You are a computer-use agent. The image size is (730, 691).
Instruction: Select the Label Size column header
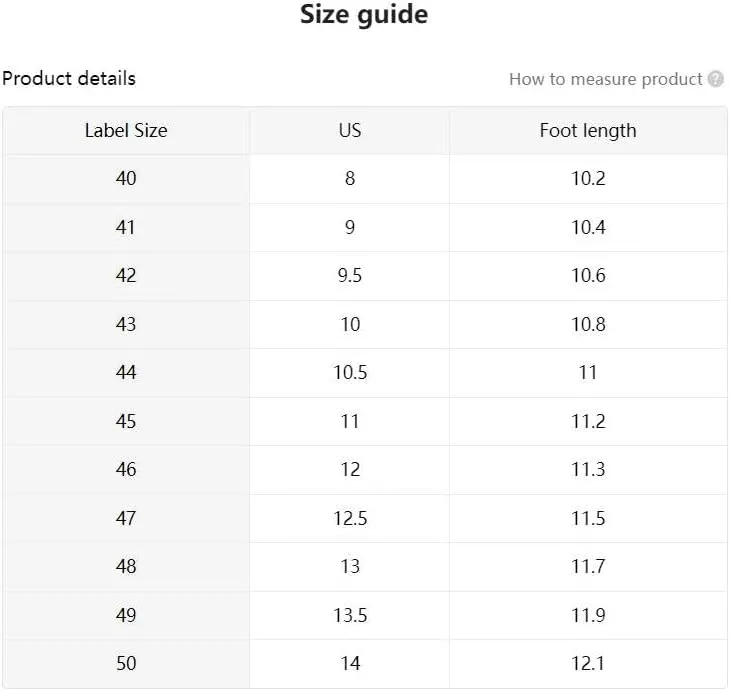click(x=126, y=131)
